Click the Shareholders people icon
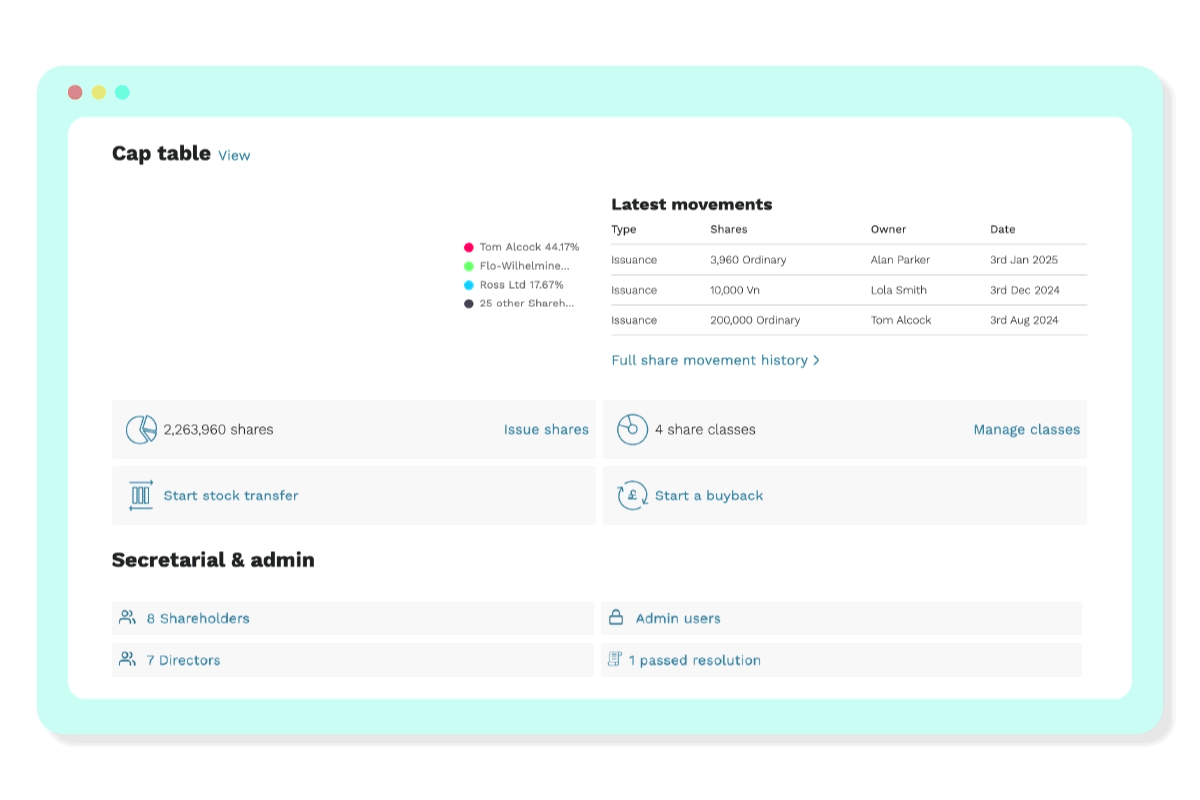1200x800 pixels. pos(127,617)
